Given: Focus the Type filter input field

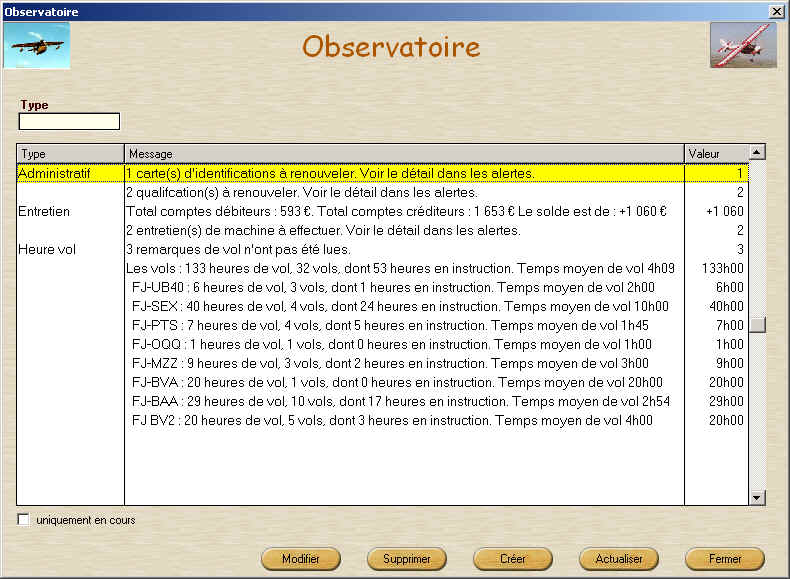Looking at the screenshot, I should tap(70, 121).
